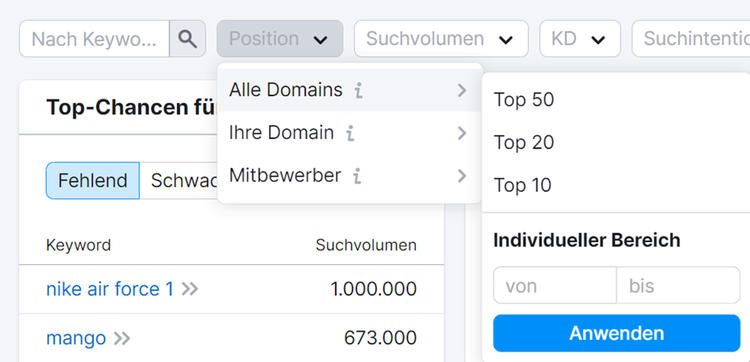
Task: Open the nike air force 1 keyword link
Action: click(x=110, y=289)
